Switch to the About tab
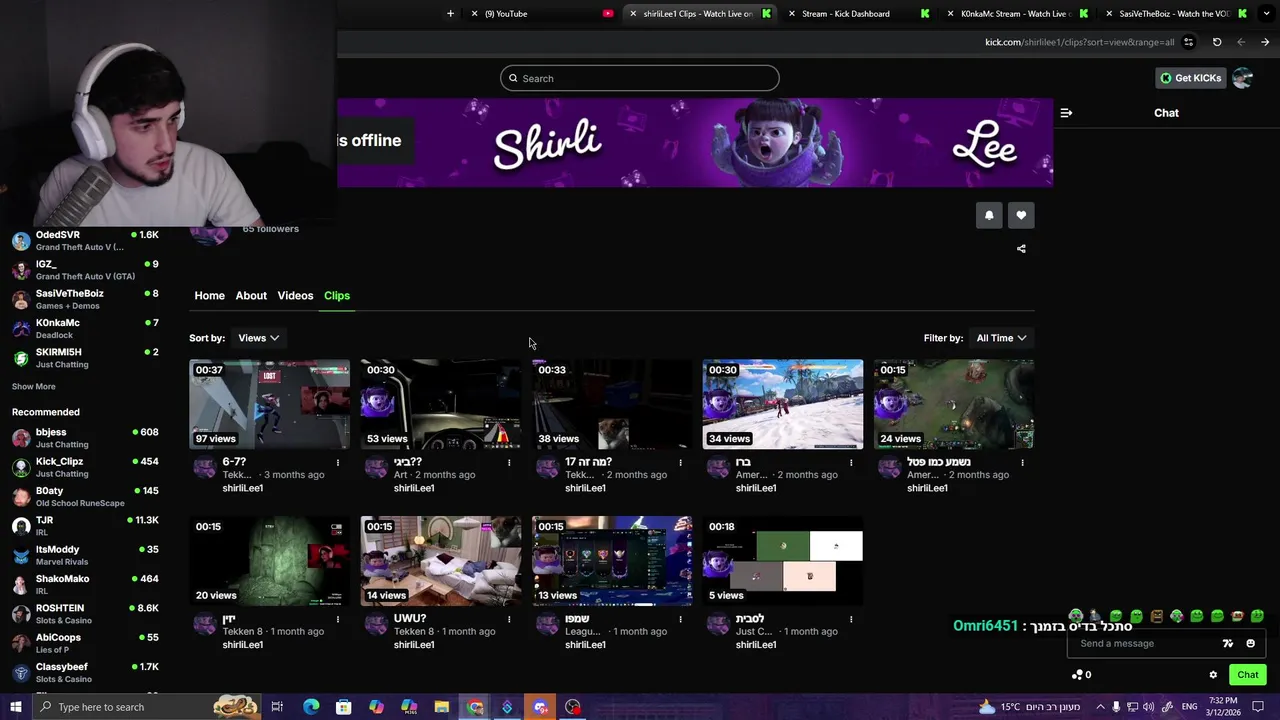 [251, 296]
